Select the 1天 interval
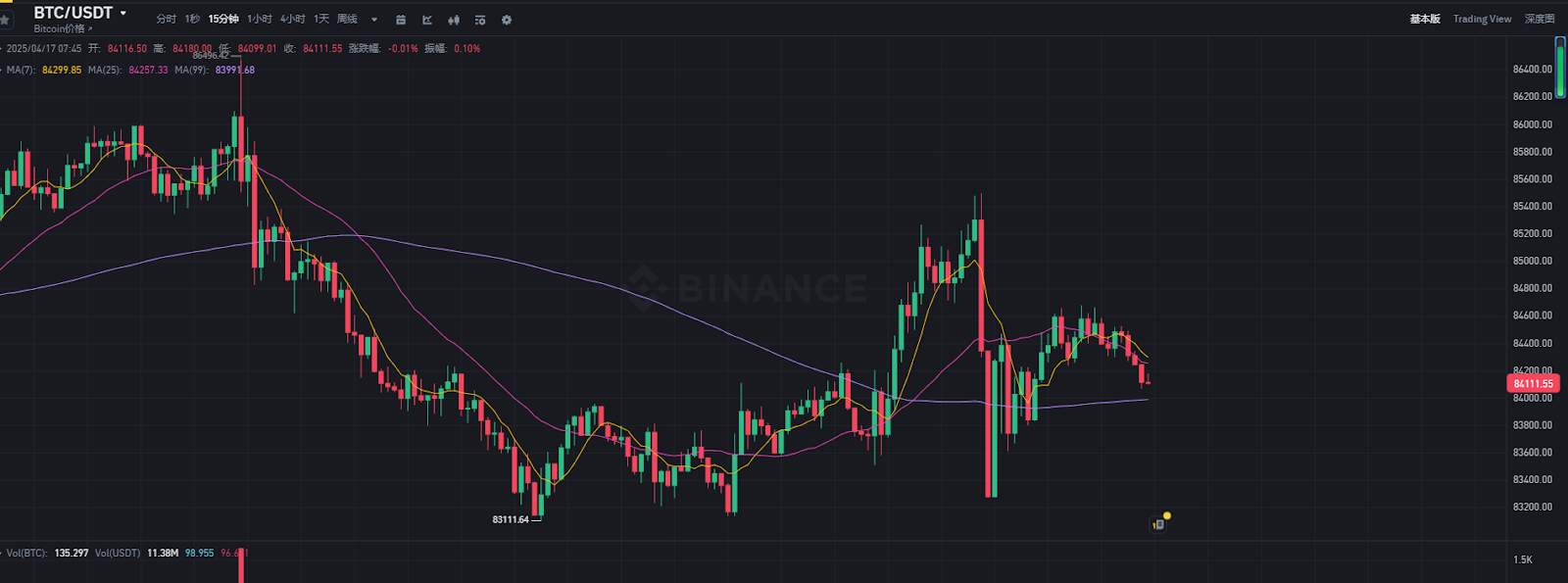 321,19
